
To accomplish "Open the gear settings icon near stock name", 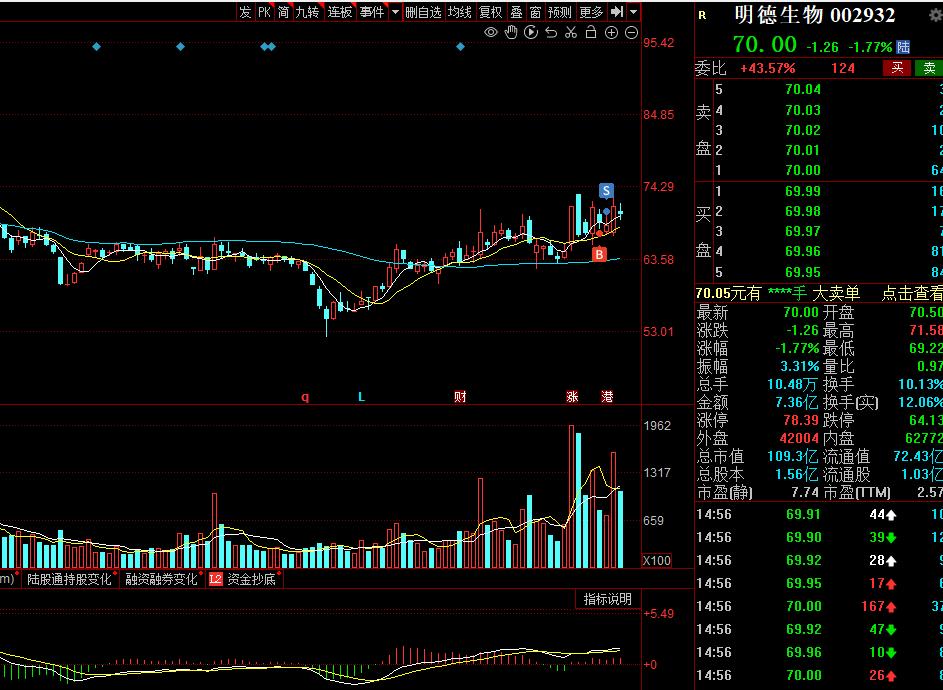I will [x=936, y=17].
